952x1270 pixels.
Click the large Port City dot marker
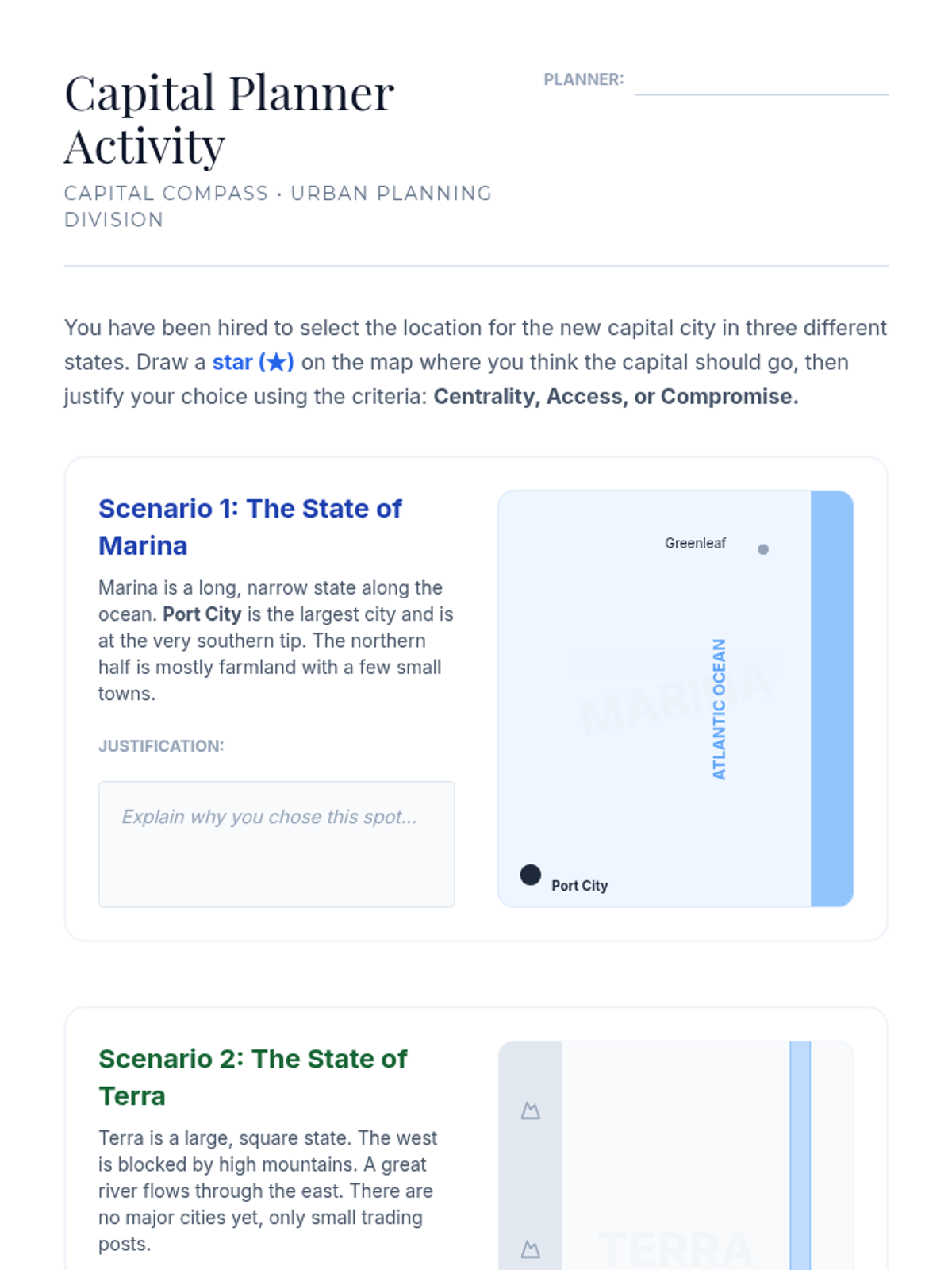(530, 875)
